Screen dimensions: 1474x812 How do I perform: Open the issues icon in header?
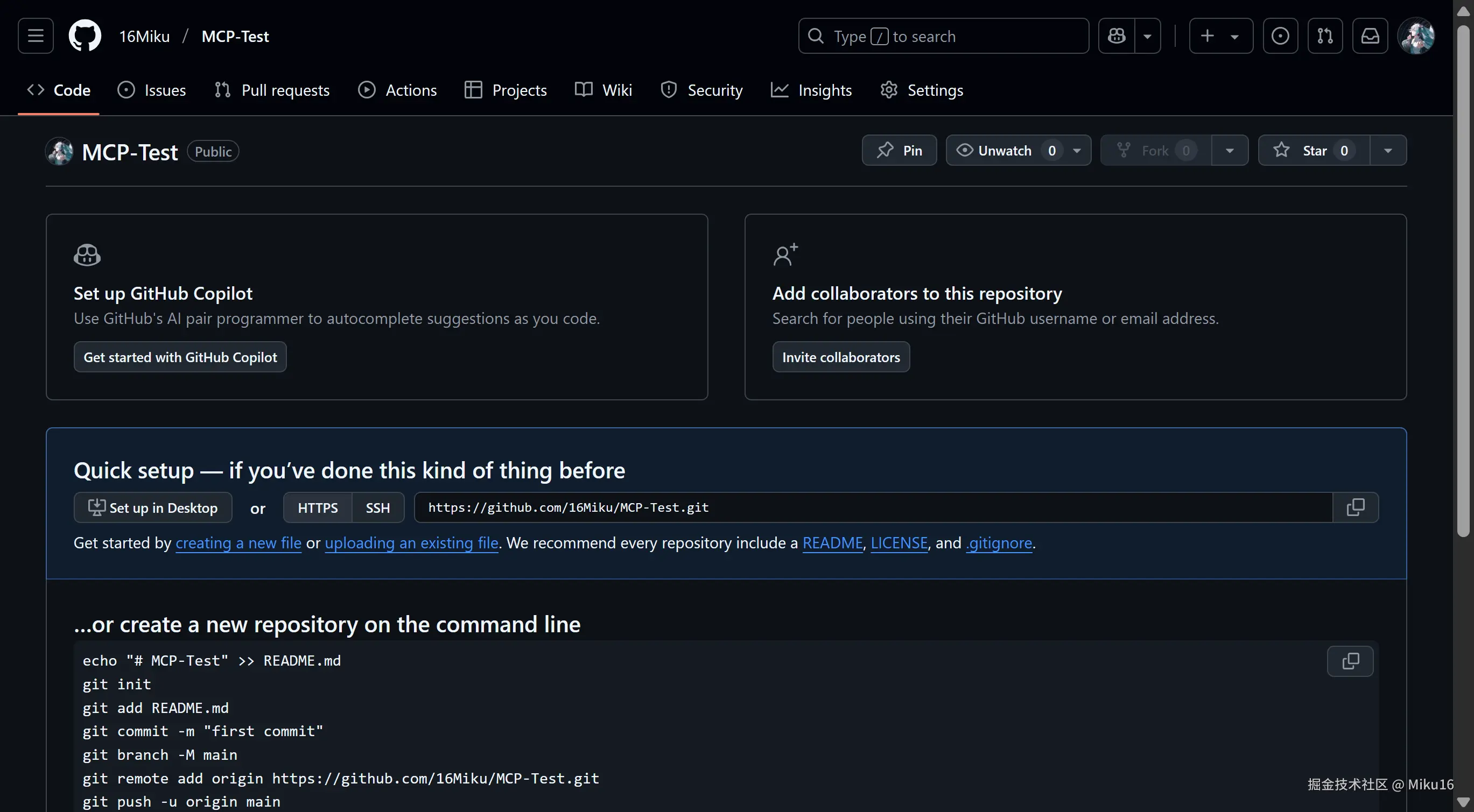pyautogui.click(x=1280, y=36)
